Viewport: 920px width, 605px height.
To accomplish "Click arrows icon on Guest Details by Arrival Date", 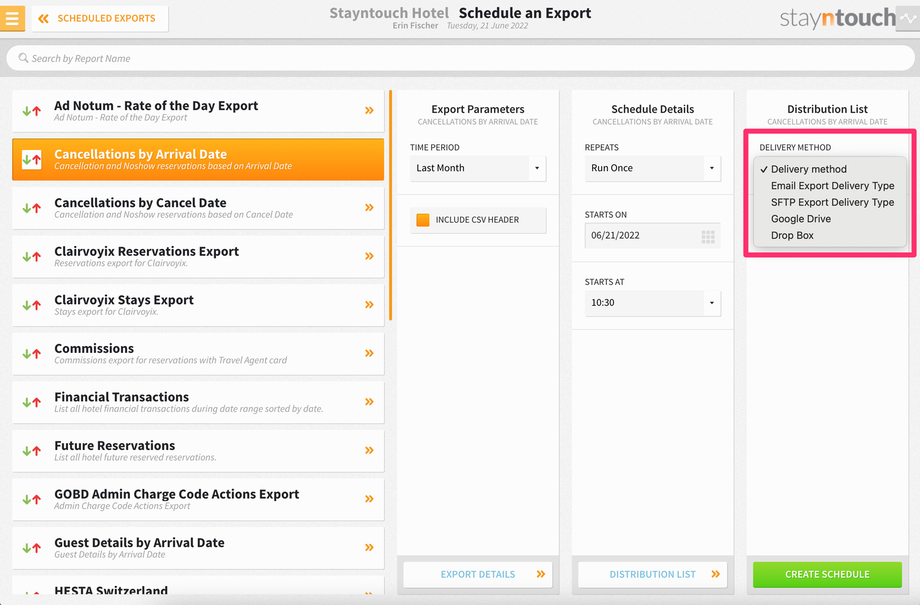I will point(32,548).
